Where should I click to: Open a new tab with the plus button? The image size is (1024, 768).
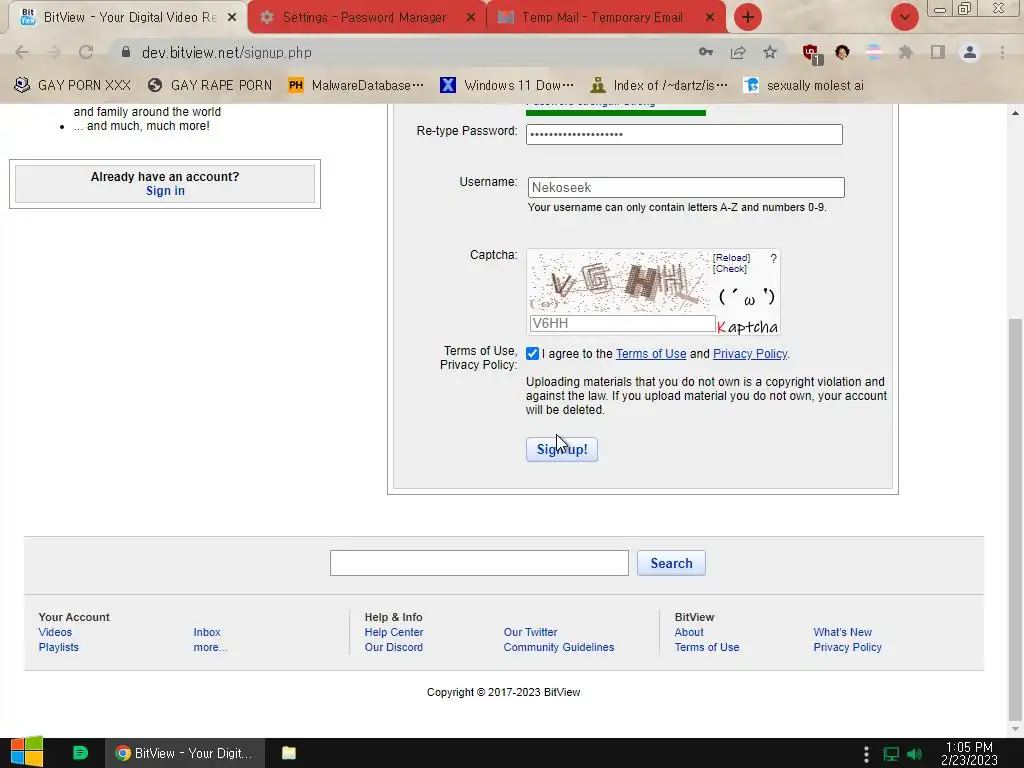point(748,17)
